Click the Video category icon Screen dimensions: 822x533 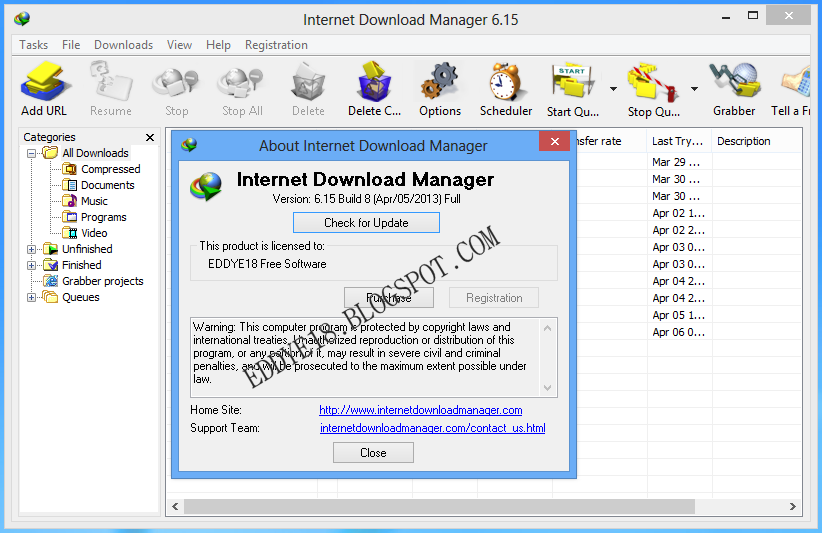(x=69, y=233)
